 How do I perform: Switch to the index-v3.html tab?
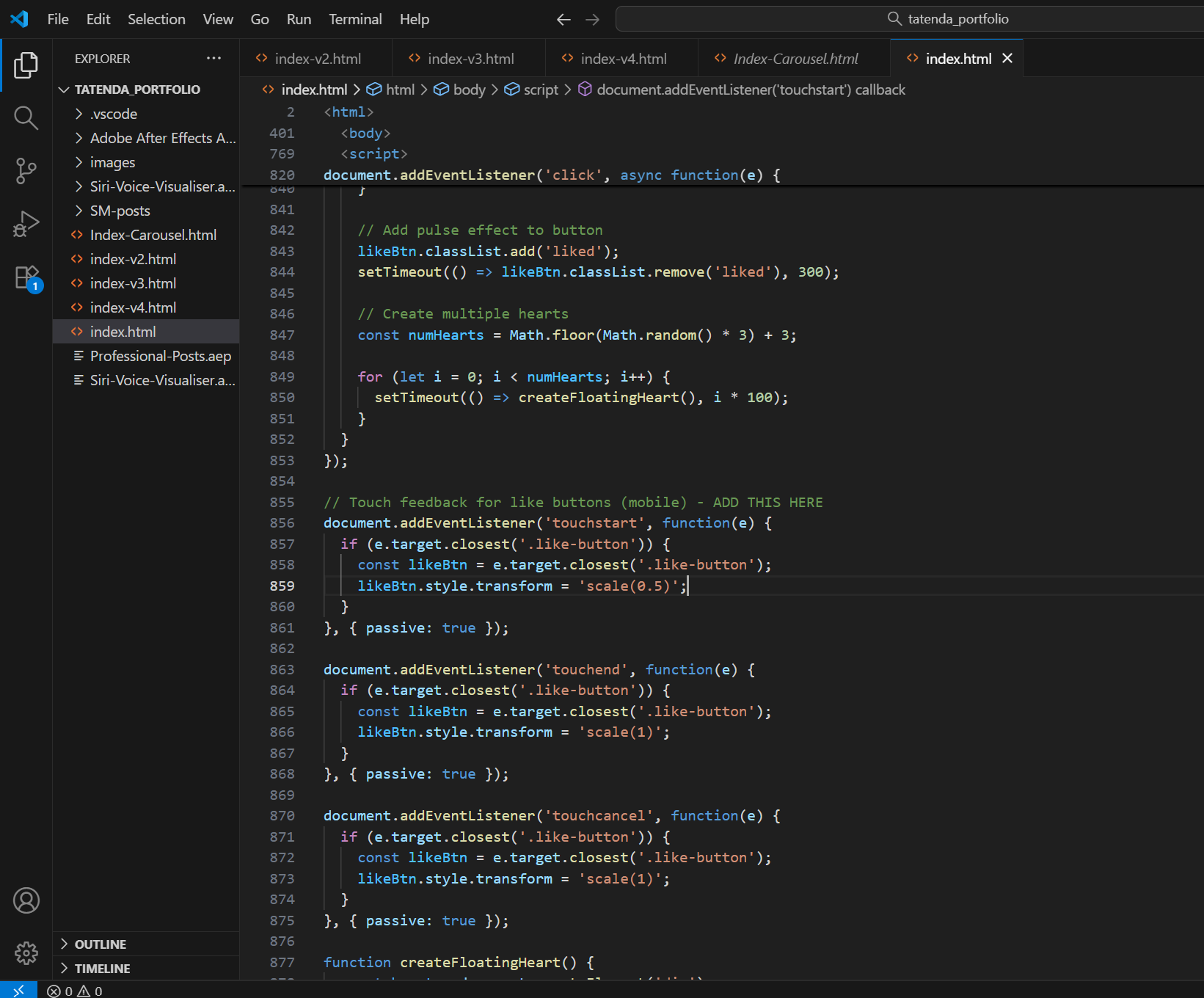[x=470, y=59]
